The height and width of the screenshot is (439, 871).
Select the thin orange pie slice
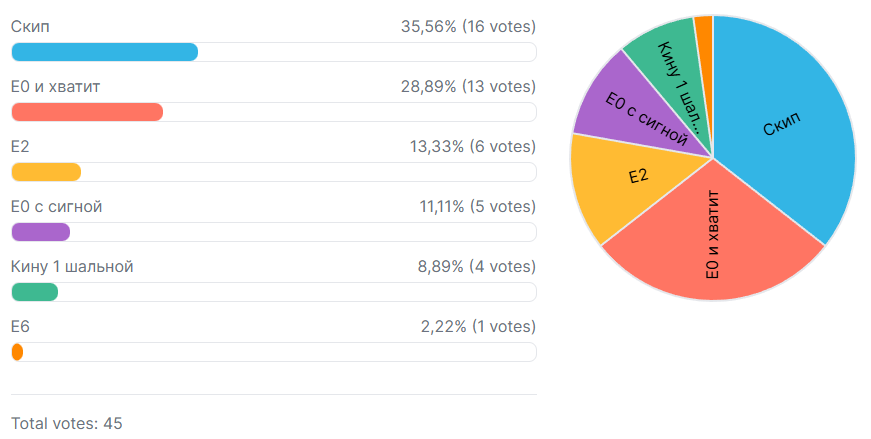point(704,30)
